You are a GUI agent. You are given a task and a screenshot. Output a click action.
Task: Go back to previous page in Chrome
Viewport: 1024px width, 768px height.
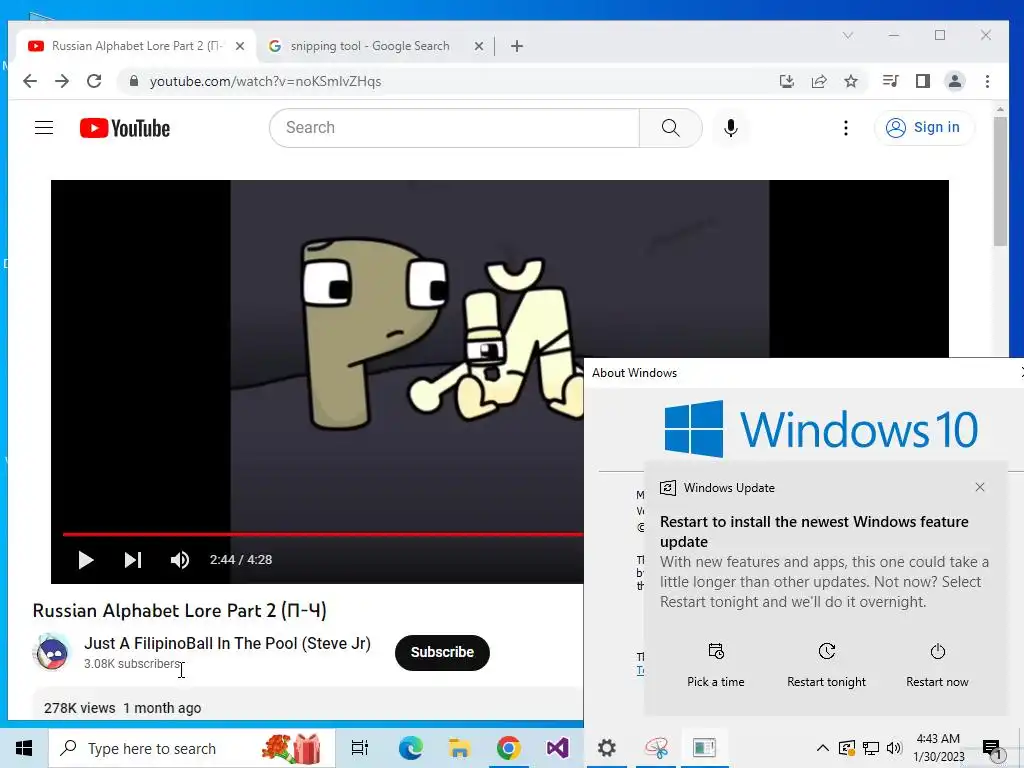click(30, 81)
